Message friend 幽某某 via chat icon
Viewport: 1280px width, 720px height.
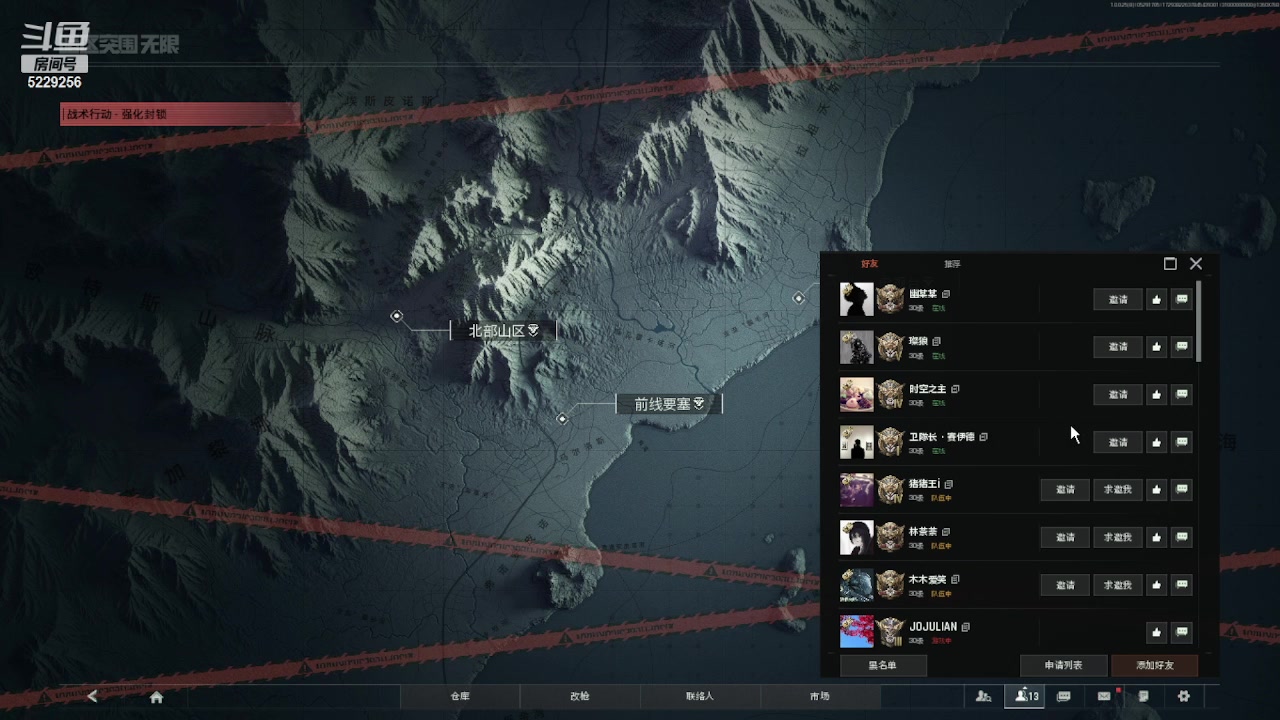point(1182,299)
